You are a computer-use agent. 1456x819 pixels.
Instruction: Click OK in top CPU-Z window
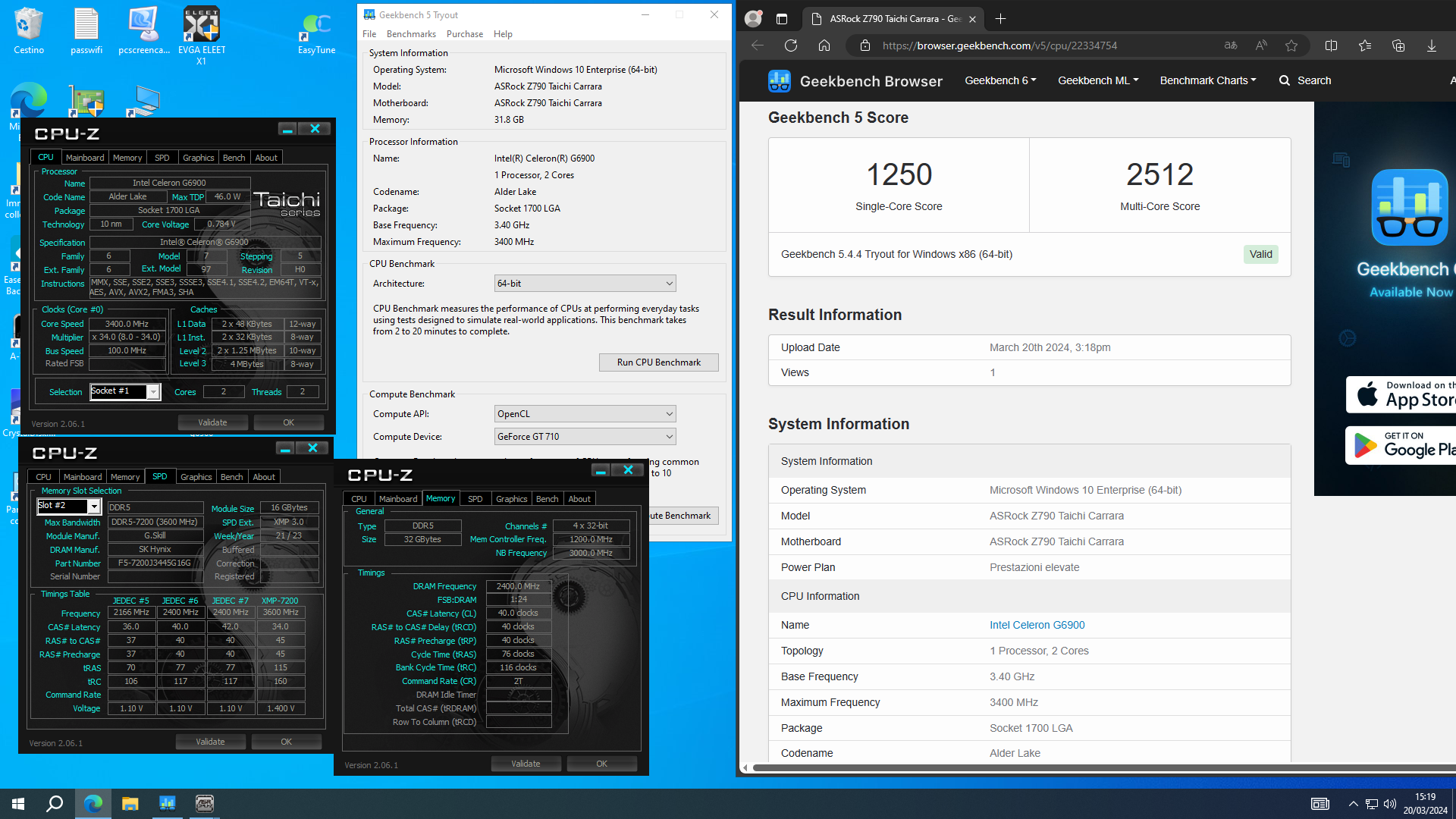(x=289, y=422)
